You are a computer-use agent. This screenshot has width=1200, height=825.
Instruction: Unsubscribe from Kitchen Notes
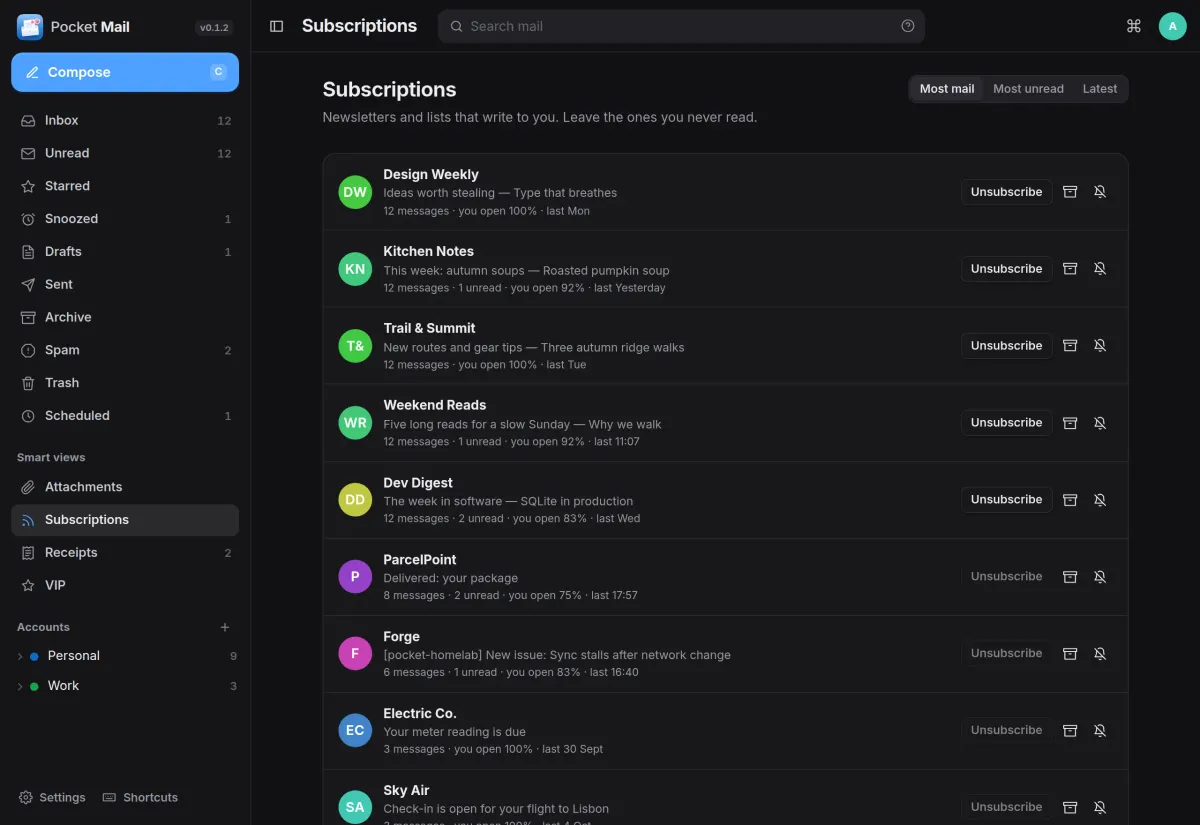pyautogui.click(x=1007, y=269)
